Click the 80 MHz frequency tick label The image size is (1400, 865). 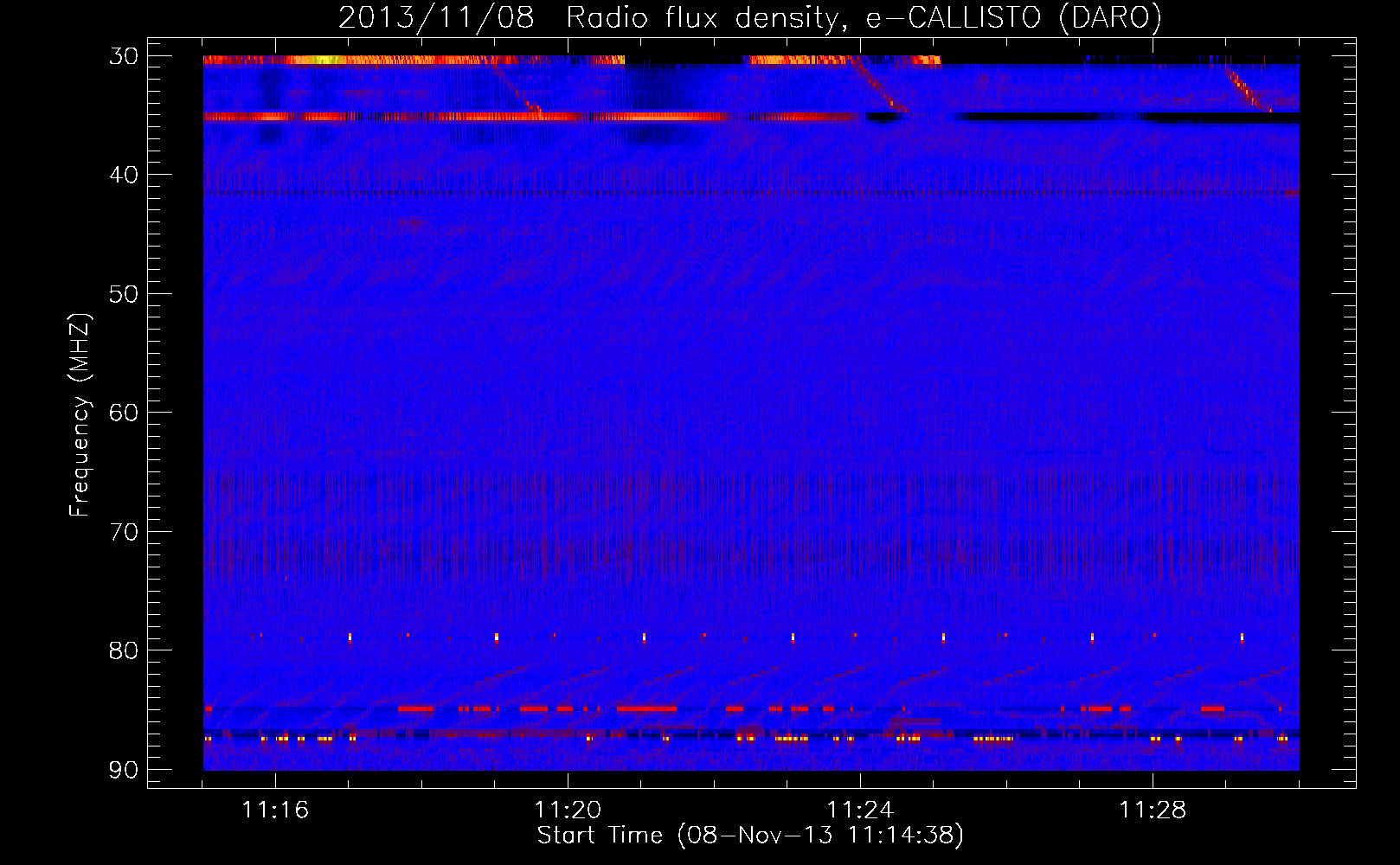coord(124,650)
